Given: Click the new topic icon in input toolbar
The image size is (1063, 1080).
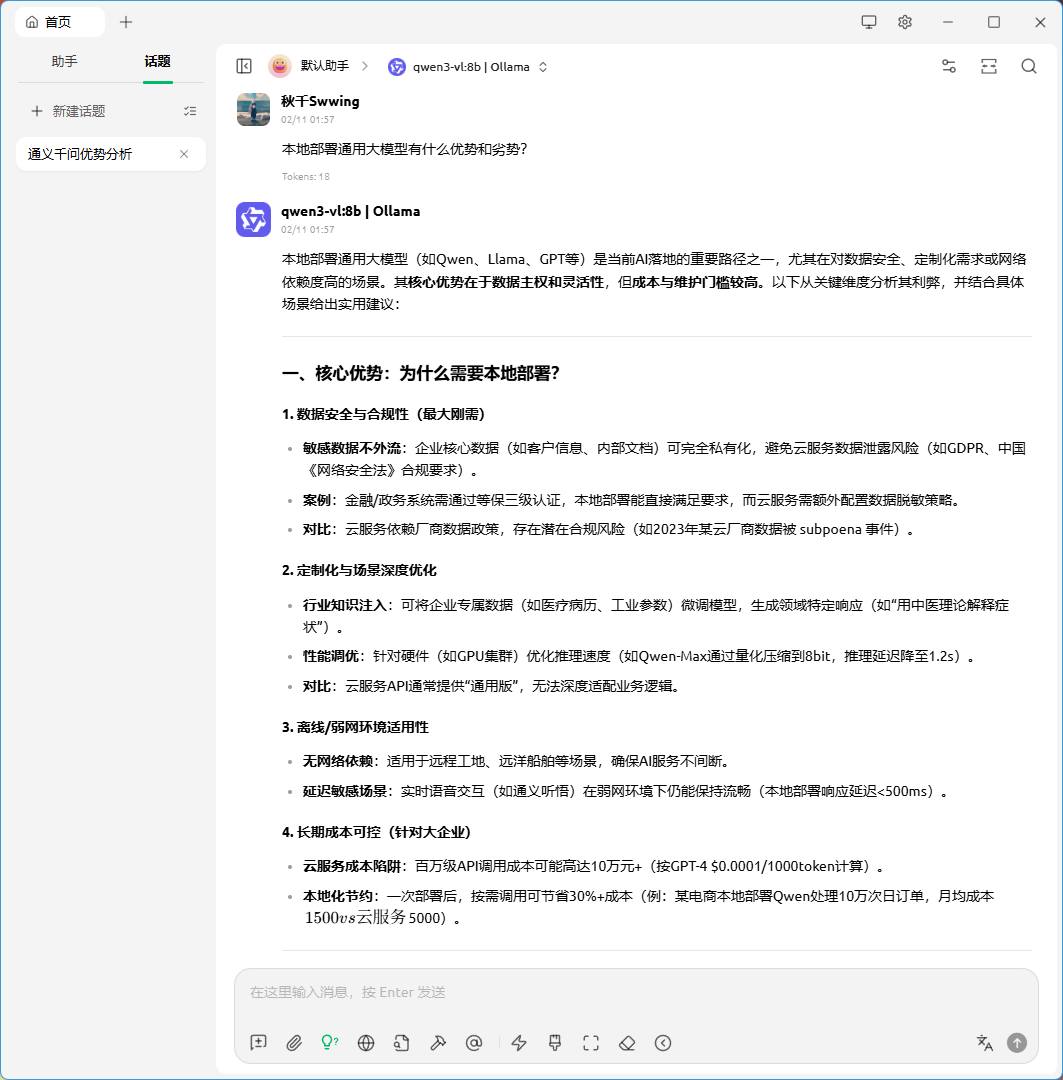Looking at the screenshot, I should point(258,1043).
